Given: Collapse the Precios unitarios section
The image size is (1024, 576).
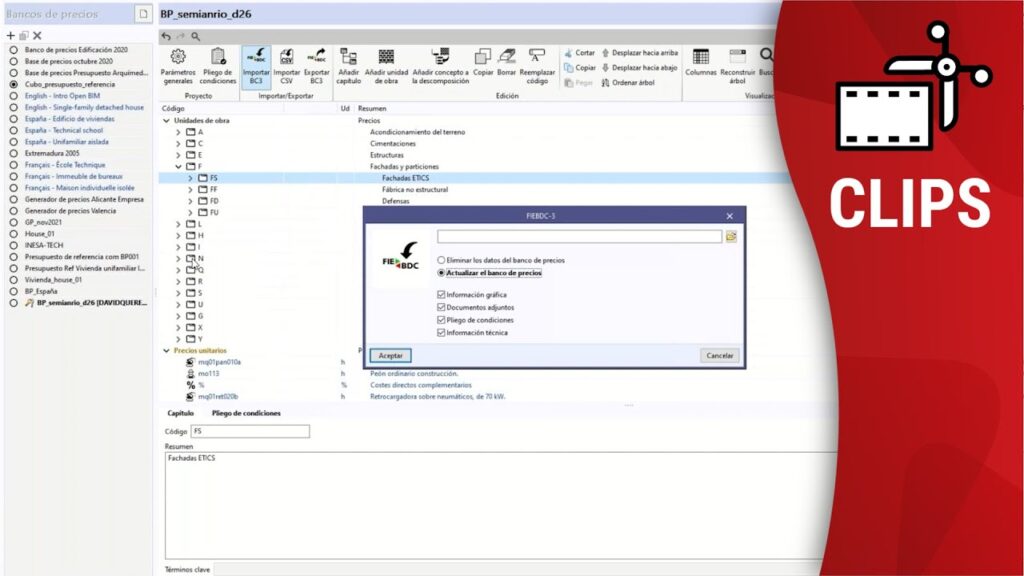Looking at the screenshot, I should tap(166, 351).
